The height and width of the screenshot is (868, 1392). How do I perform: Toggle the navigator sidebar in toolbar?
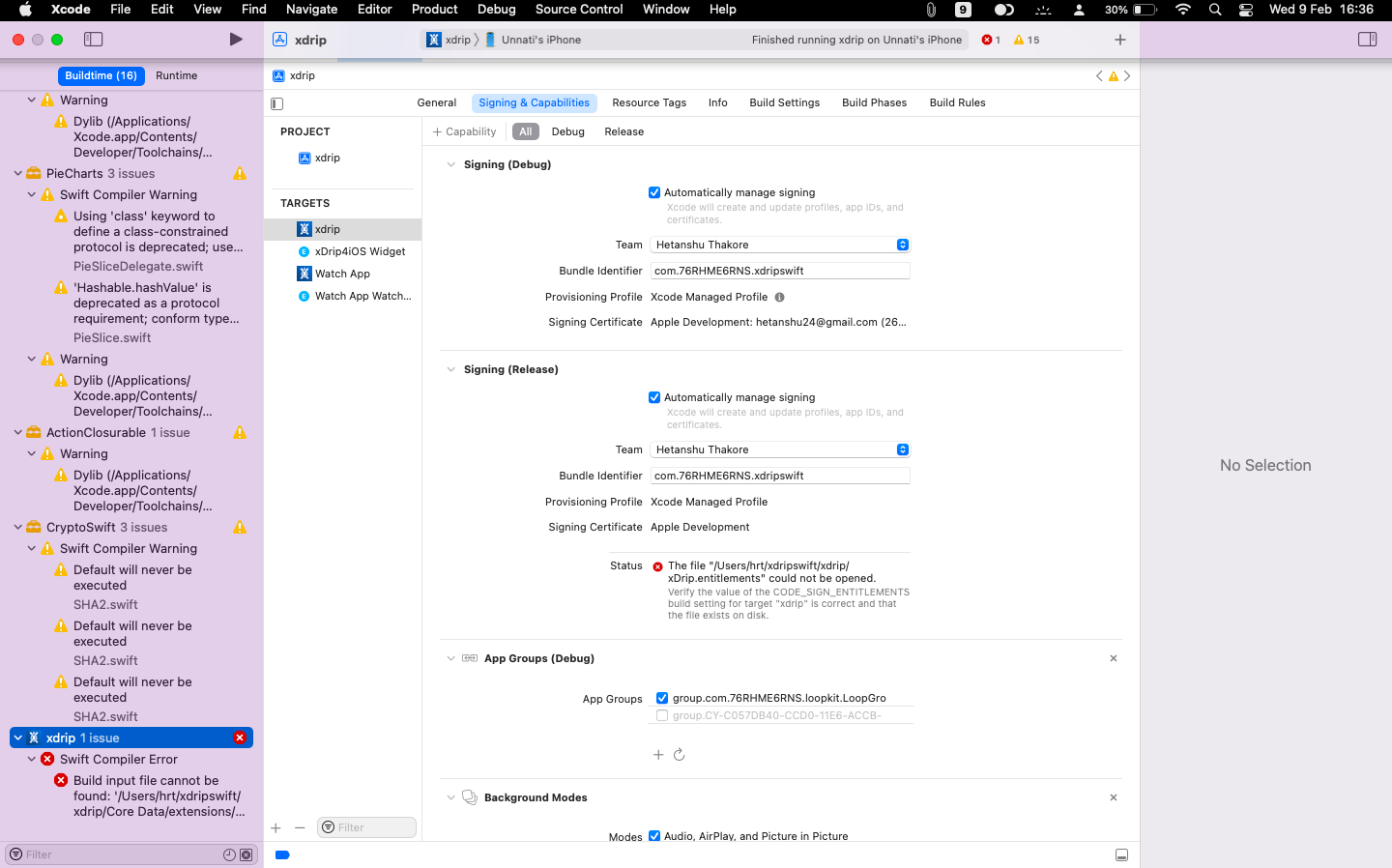click(x=94, y=40)
